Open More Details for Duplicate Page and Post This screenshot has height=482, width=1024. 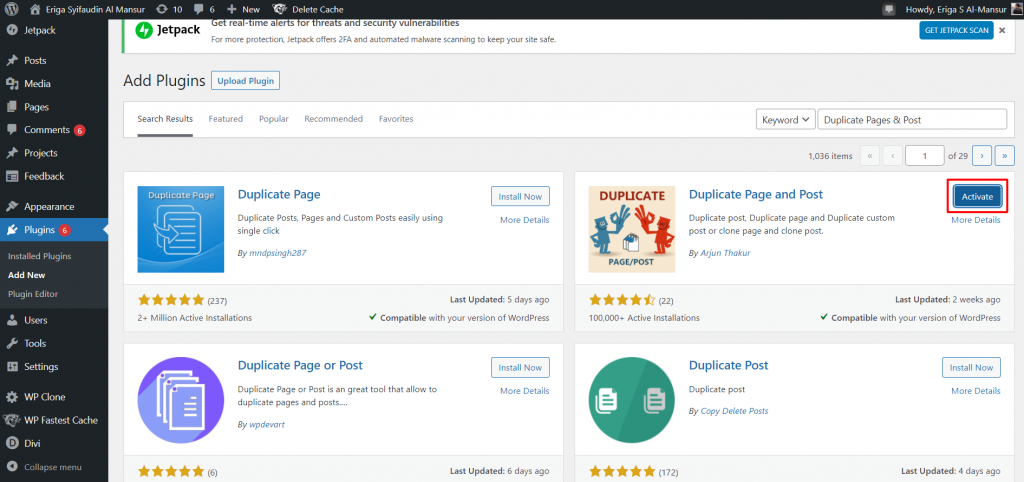(x=976, y=220)
